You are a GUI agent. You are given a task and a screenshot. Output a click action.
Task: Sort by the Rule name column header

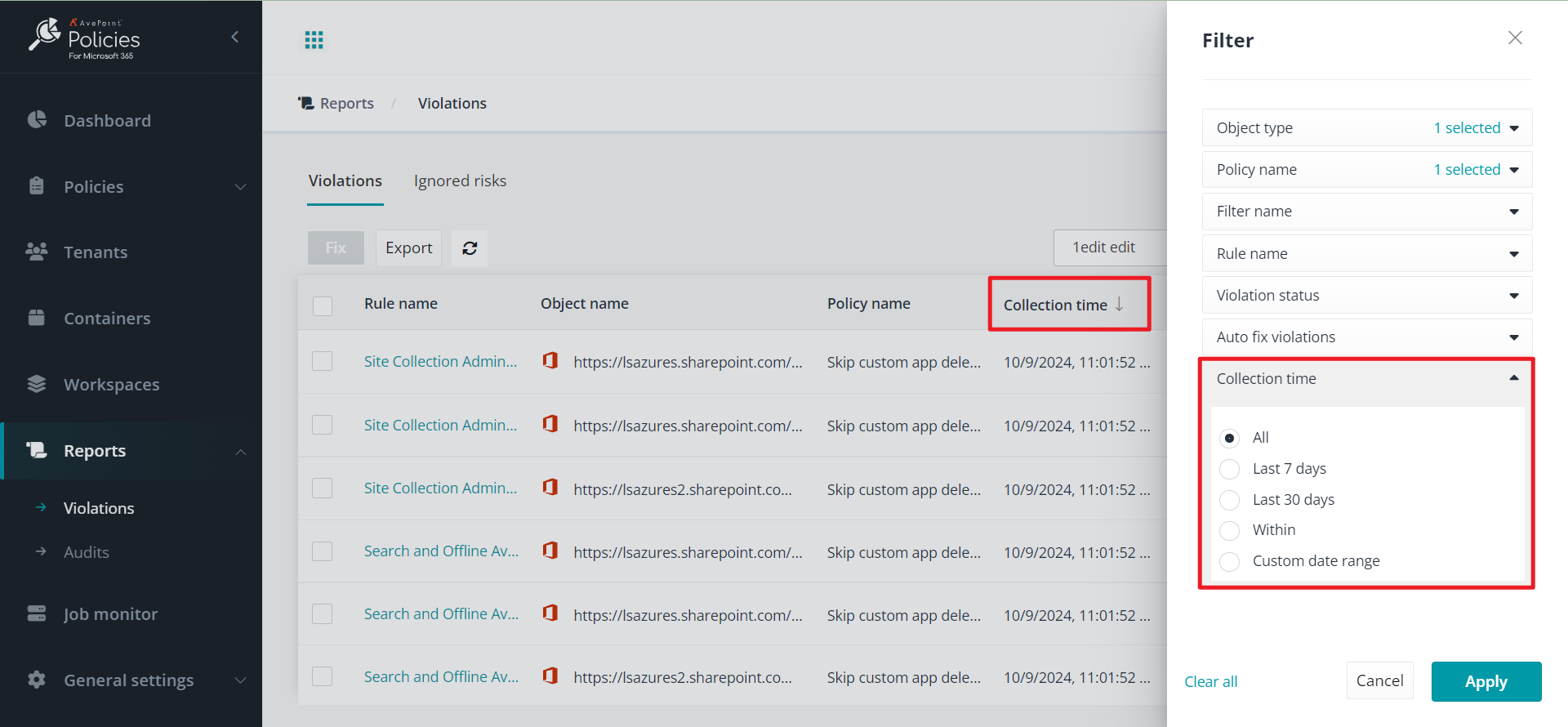coord(401,304)
